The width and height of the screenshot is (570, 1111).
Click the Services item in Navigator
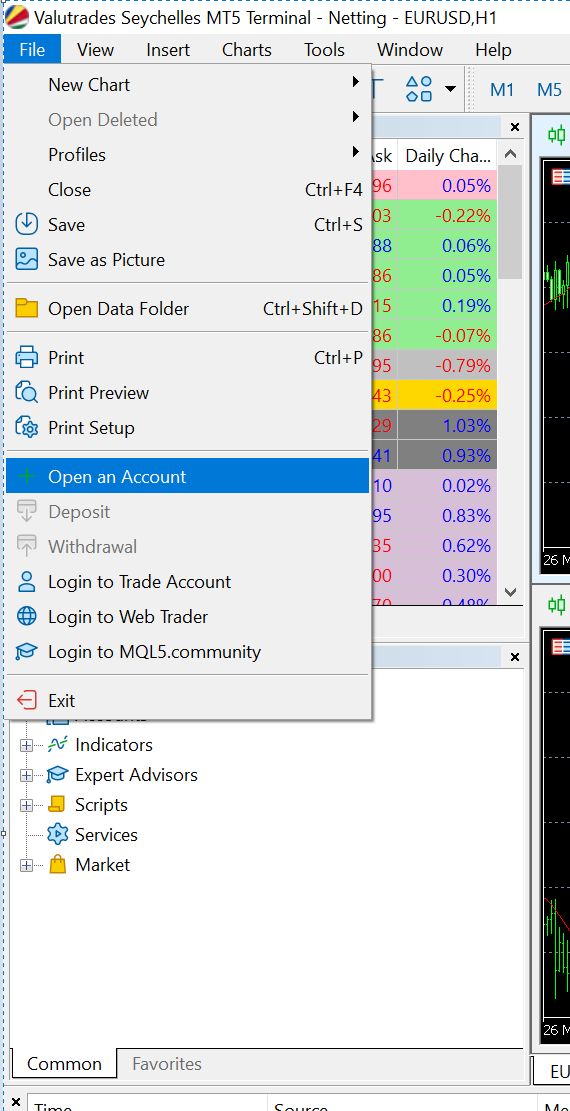click(106, 835)
